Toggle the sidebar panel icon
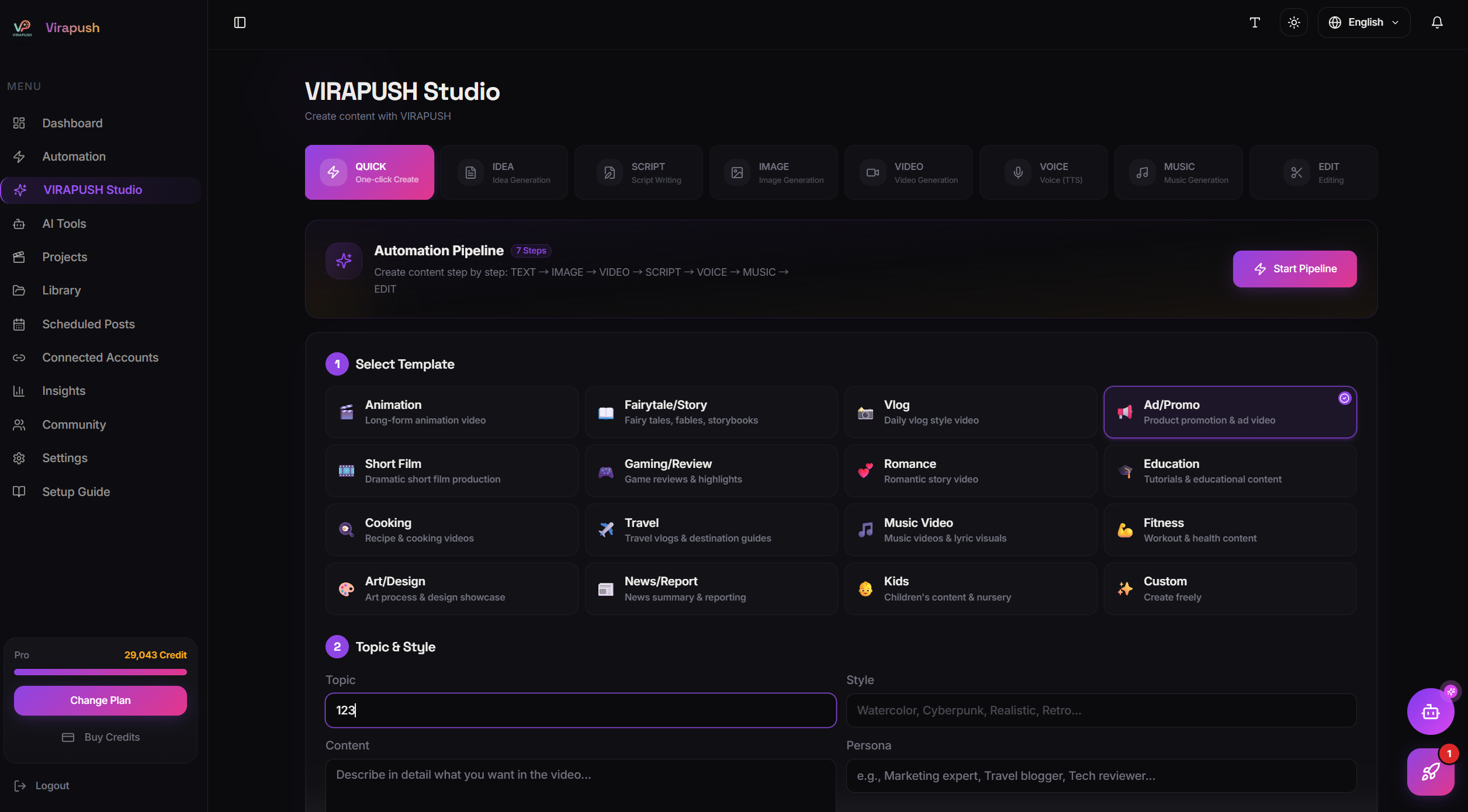The image size is (1468, 812). (x=240, y=22)
